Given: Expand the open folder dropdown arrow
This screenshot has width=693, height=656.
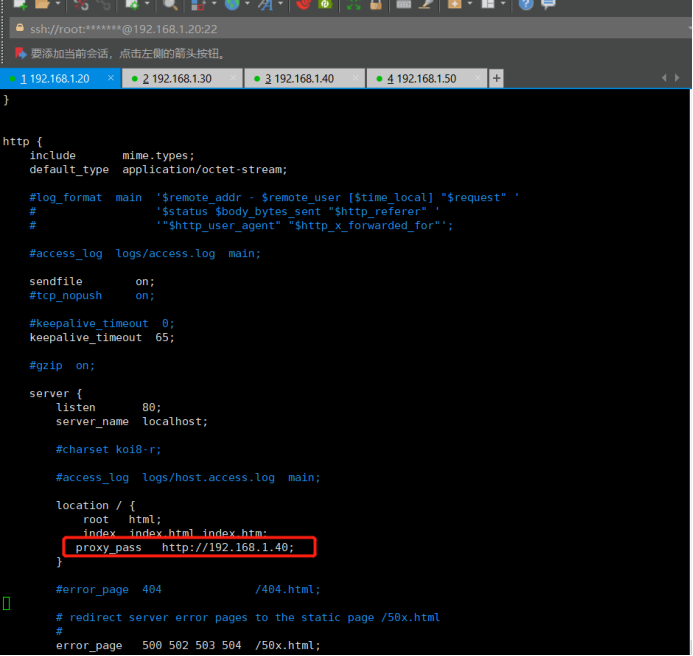Looking at the screenshot, I should 58,4.
